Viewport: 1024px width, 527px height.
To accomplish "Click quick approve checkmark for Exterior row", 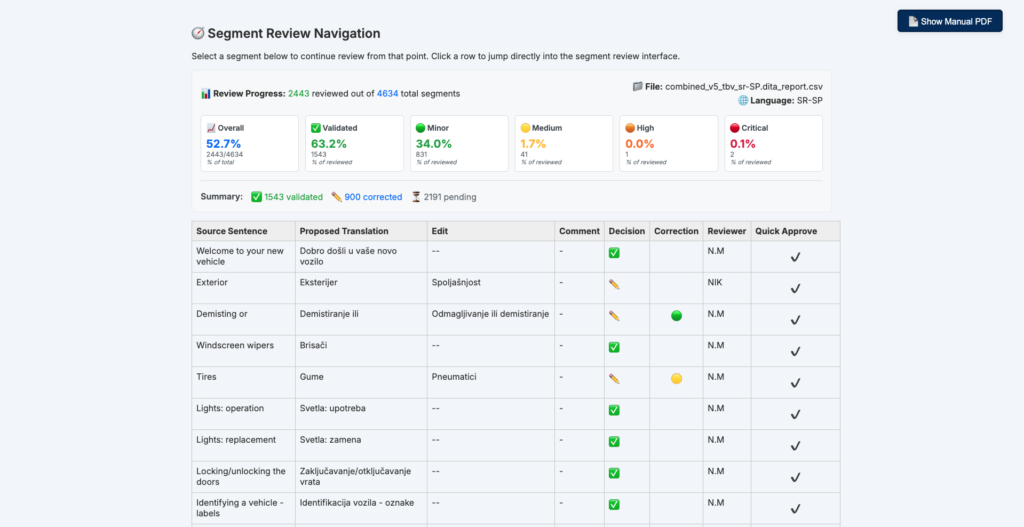I will coord(795,289).
